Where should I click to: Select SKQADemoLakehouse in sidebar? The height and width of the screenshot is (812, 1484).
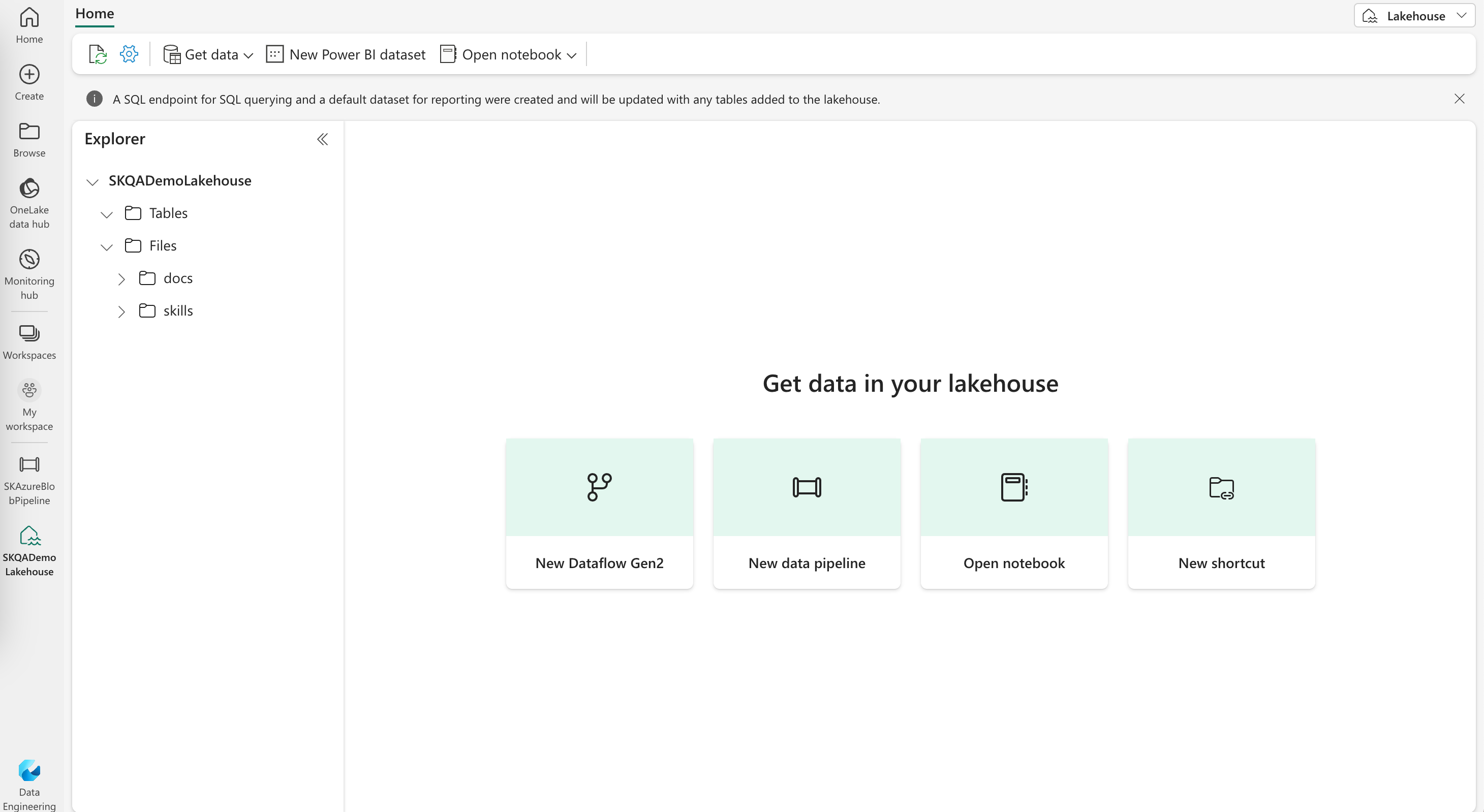click(29, 551)
